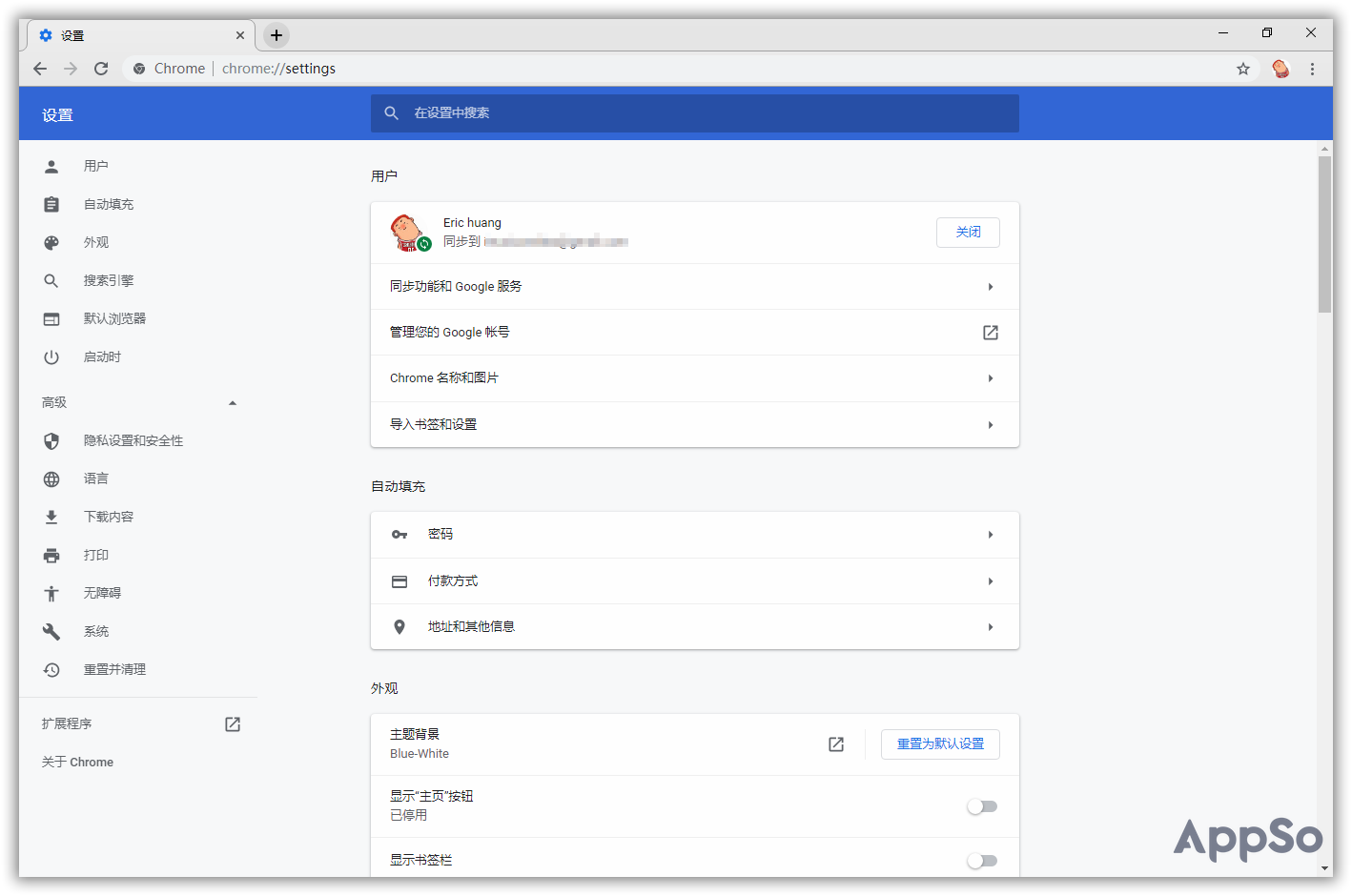Click the 默认浏览器 window icon in sidebar
The width and height of the screenshot is (1352, 896).
[51, 319]
